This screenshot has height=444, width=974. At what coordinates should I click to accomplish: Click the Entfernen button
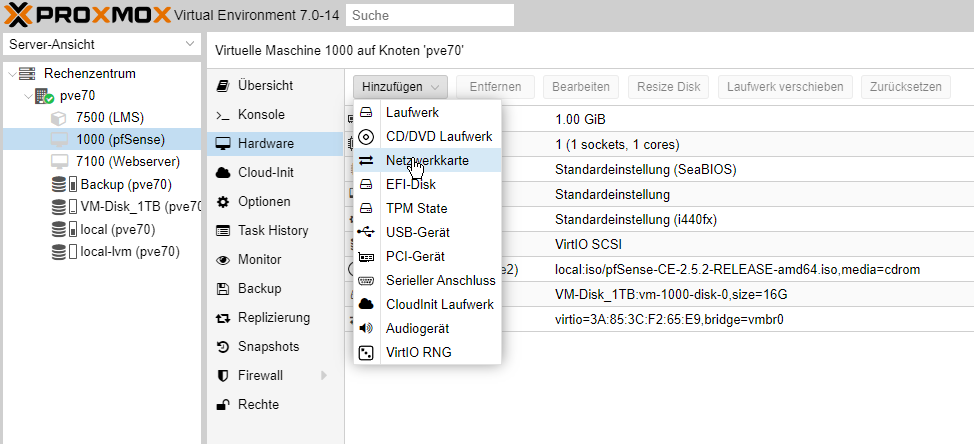(495, 87)
